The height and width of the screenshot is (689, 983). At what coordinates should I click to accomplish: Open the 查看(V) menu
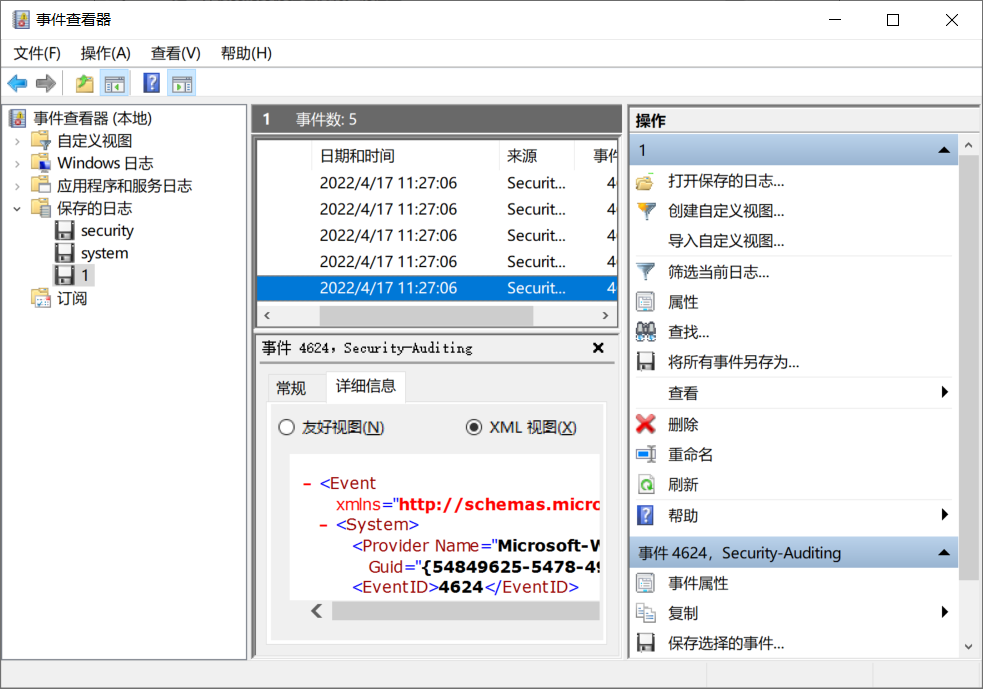[x=175, y=53]
